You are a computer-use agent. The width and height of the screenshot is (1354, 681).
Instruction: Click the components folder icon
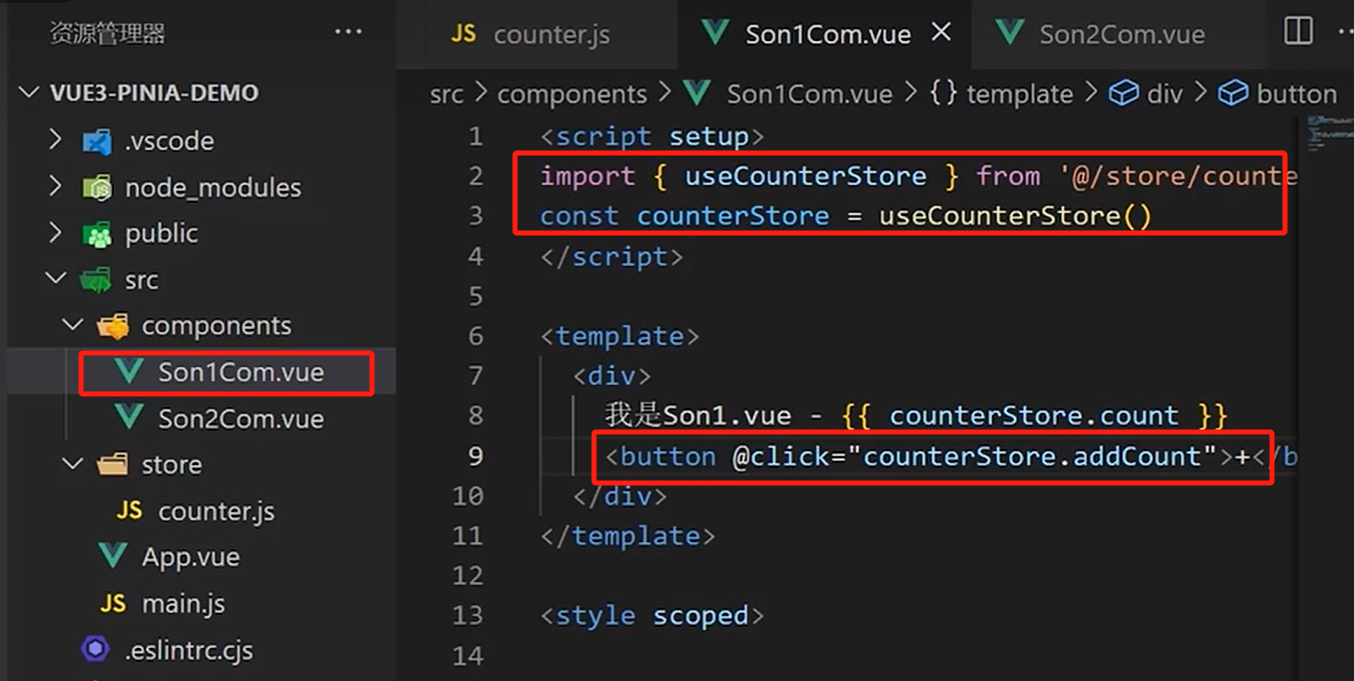click(x=113, y=326)
